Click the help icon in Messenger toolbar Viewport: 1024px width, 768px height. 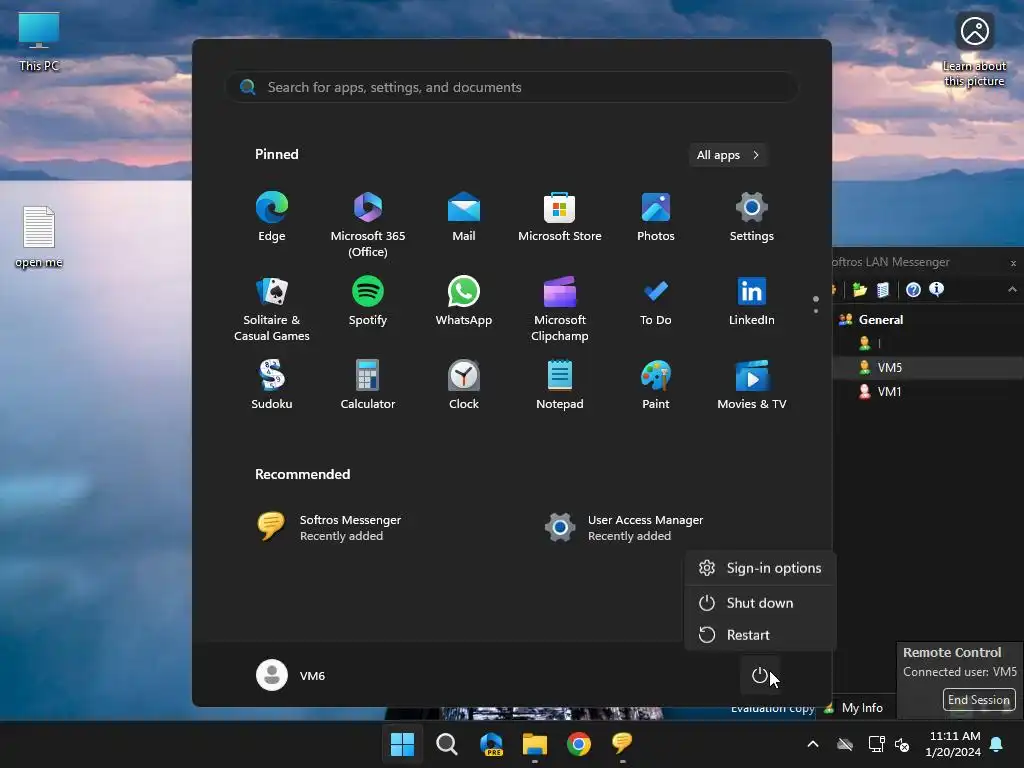[913, 289]
